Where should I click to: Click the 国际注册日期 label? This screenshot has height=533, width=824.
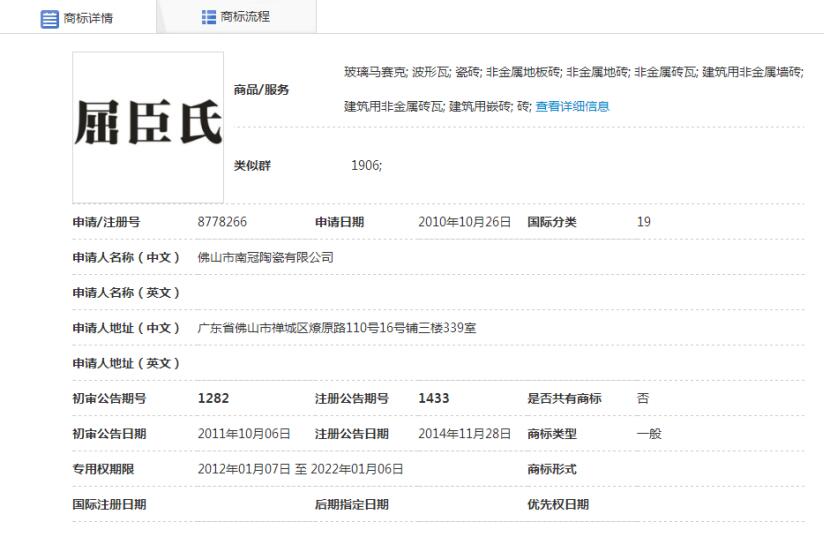point(109,504)
